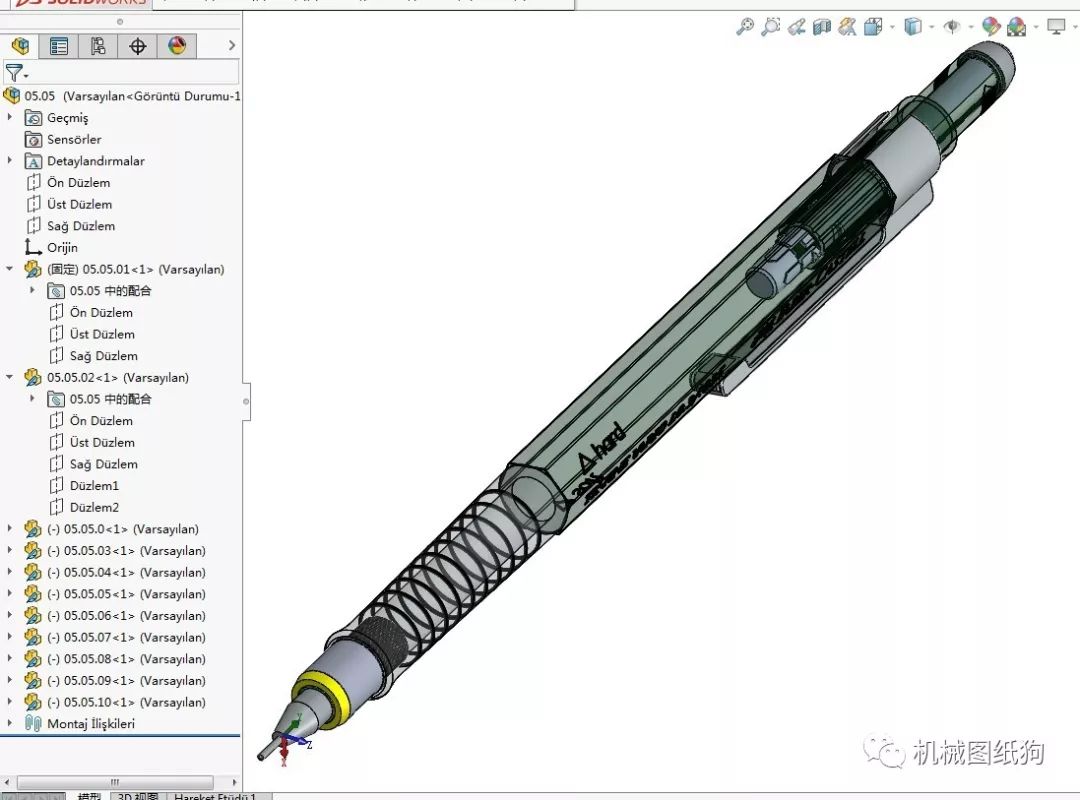This screenshot has width=1080, height=800.
Task: Open the Hide/Show Items dropdown arrow
Action: [971, 28]
